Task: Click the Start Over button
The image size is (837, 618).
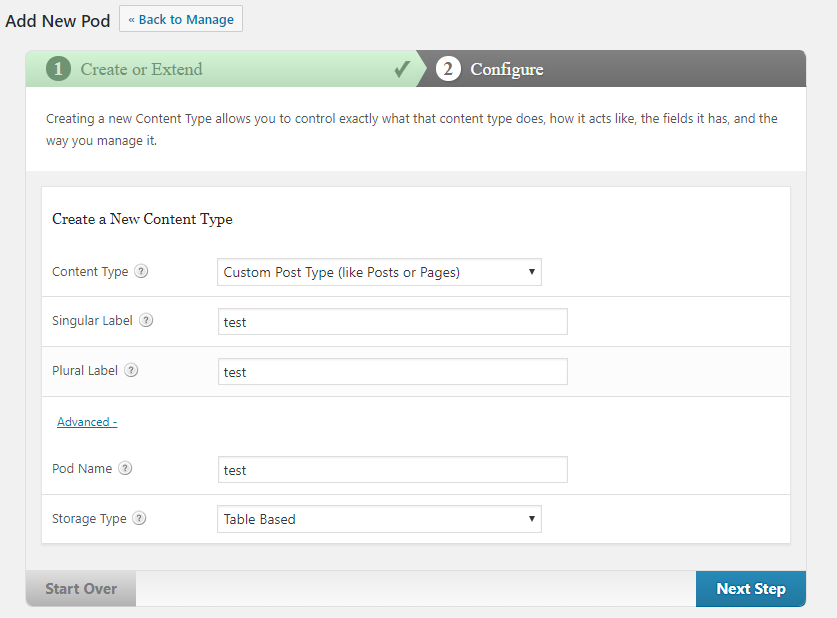Action: (x=81, y=589)
